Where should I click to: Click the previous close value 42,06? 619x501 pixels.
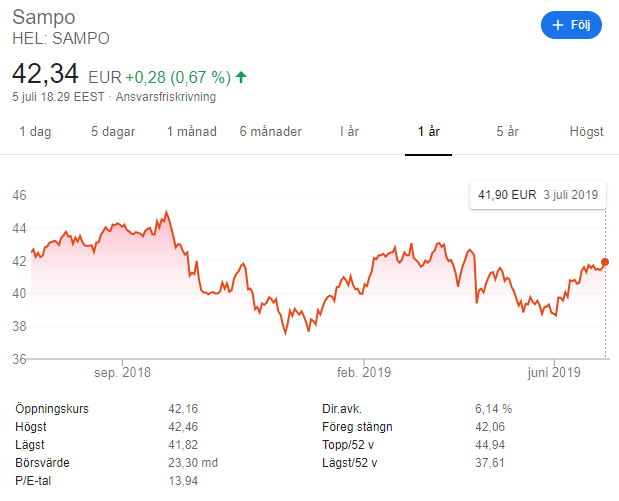click(x=490, y=427)
